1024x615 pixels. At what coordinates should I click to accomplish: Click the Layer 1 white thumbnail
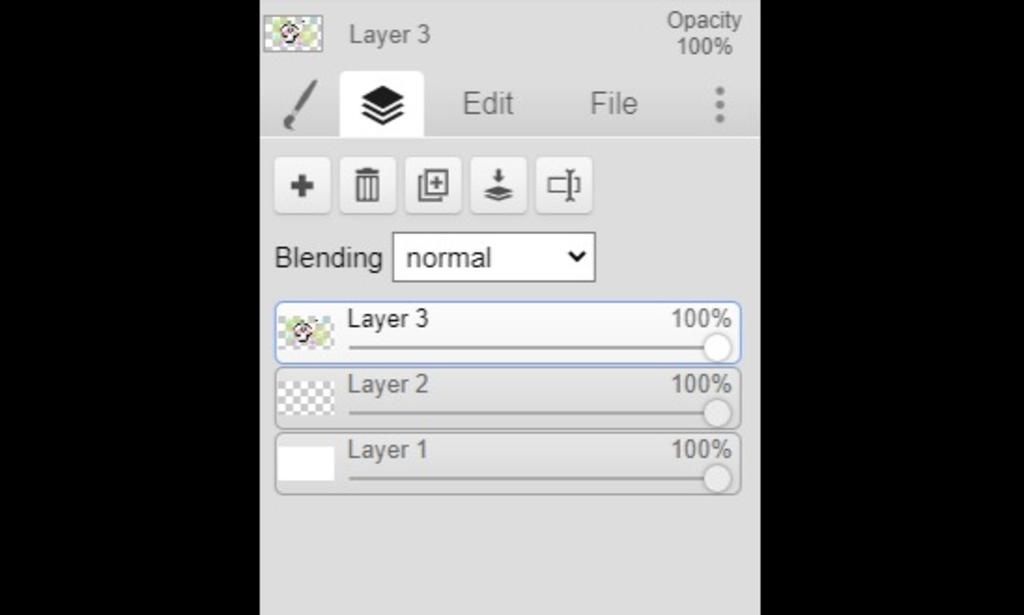pos(306,464)
